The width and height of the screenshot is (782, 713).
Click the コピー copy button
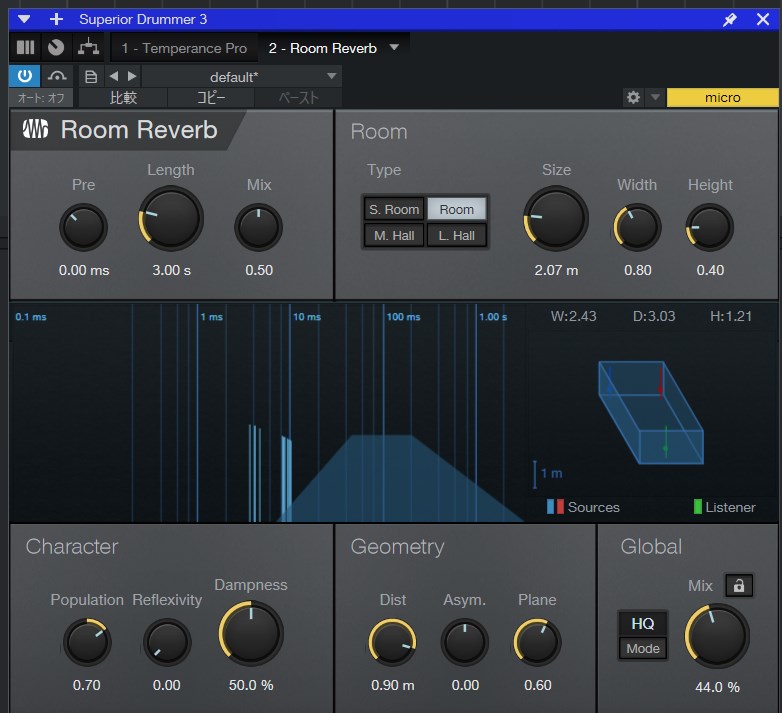click(211, 98)
